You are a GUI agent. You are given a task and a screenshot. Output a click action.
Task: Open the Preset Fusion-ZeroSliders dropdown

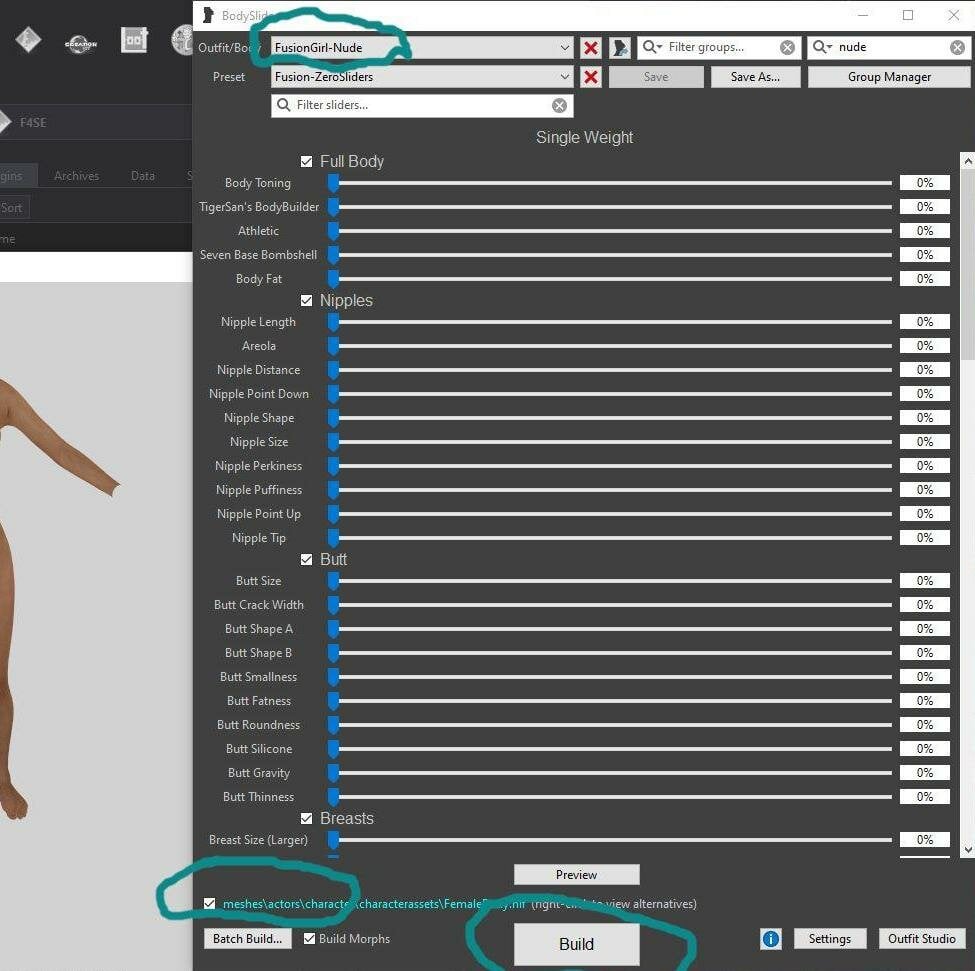point(422,77)
